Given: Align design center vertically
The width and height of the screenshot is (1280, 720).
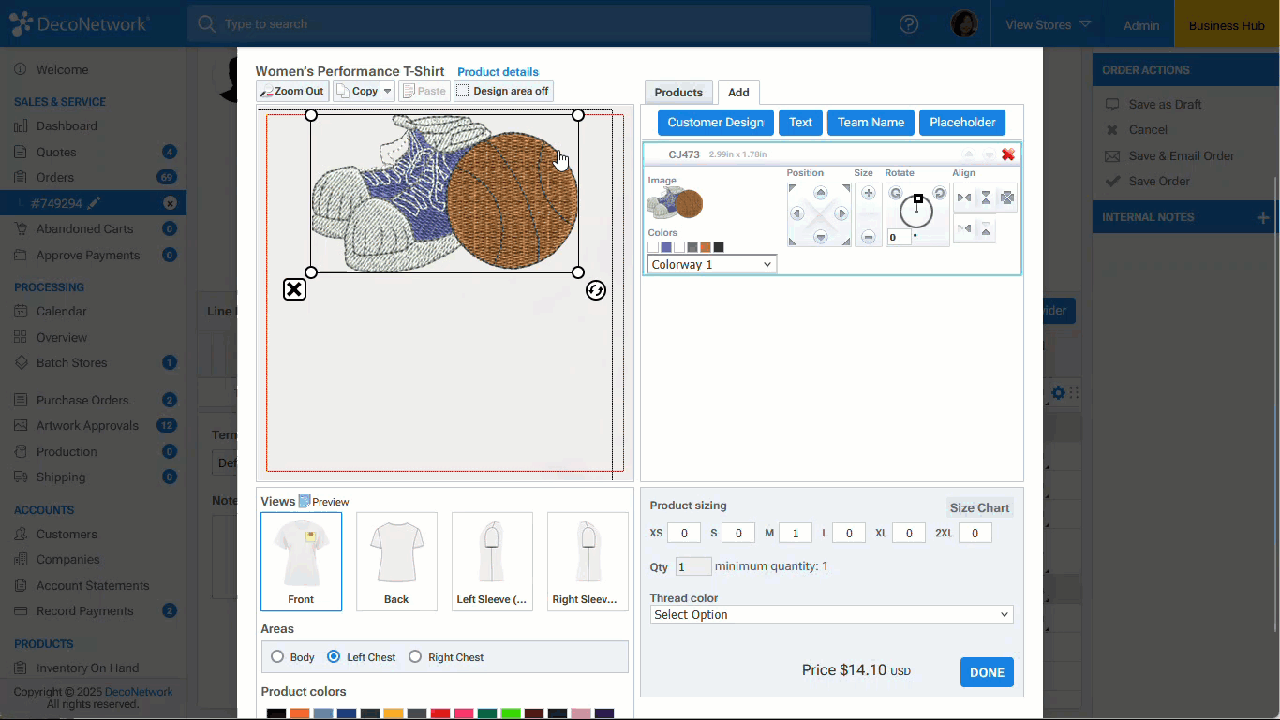Looking at the screenshot, I should click(986, 197).
